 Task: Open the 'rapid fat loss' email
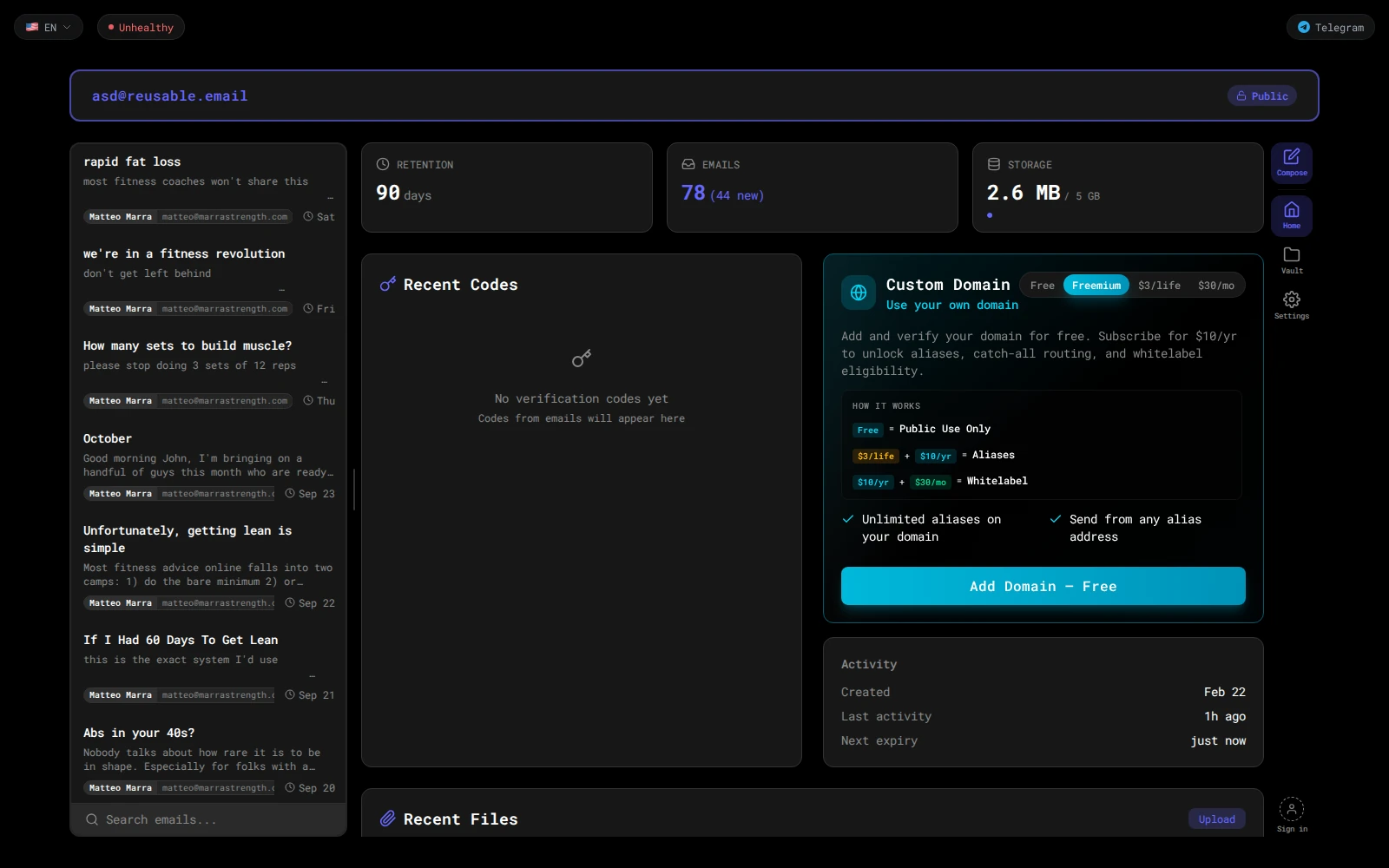pos(208,189)
